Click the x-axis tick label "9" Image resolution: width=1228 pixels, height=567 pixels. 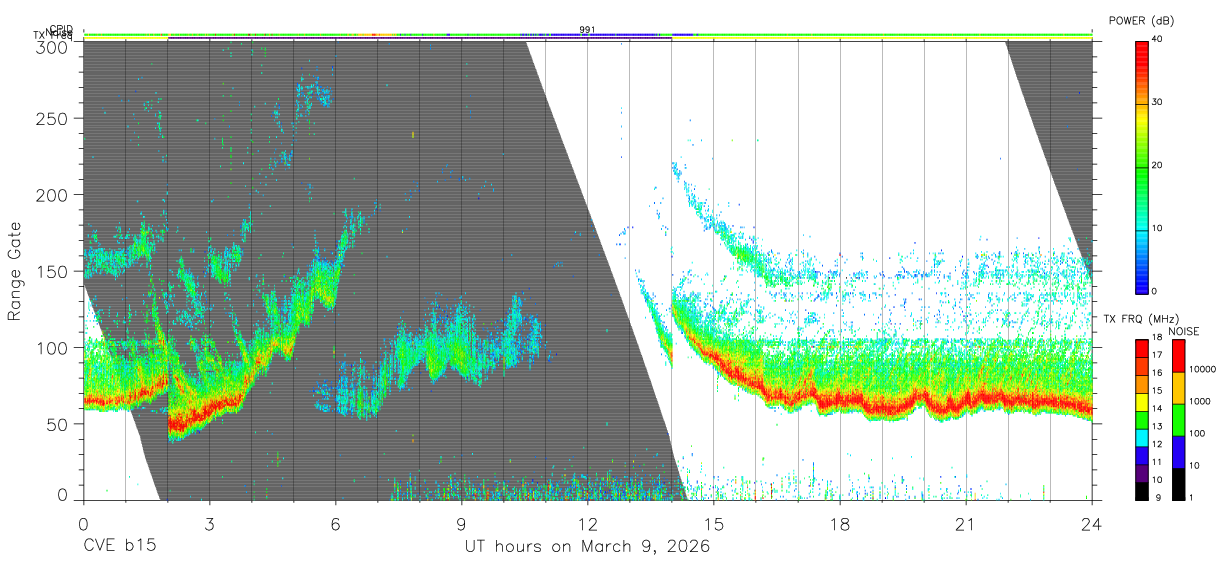click(461, 524)
